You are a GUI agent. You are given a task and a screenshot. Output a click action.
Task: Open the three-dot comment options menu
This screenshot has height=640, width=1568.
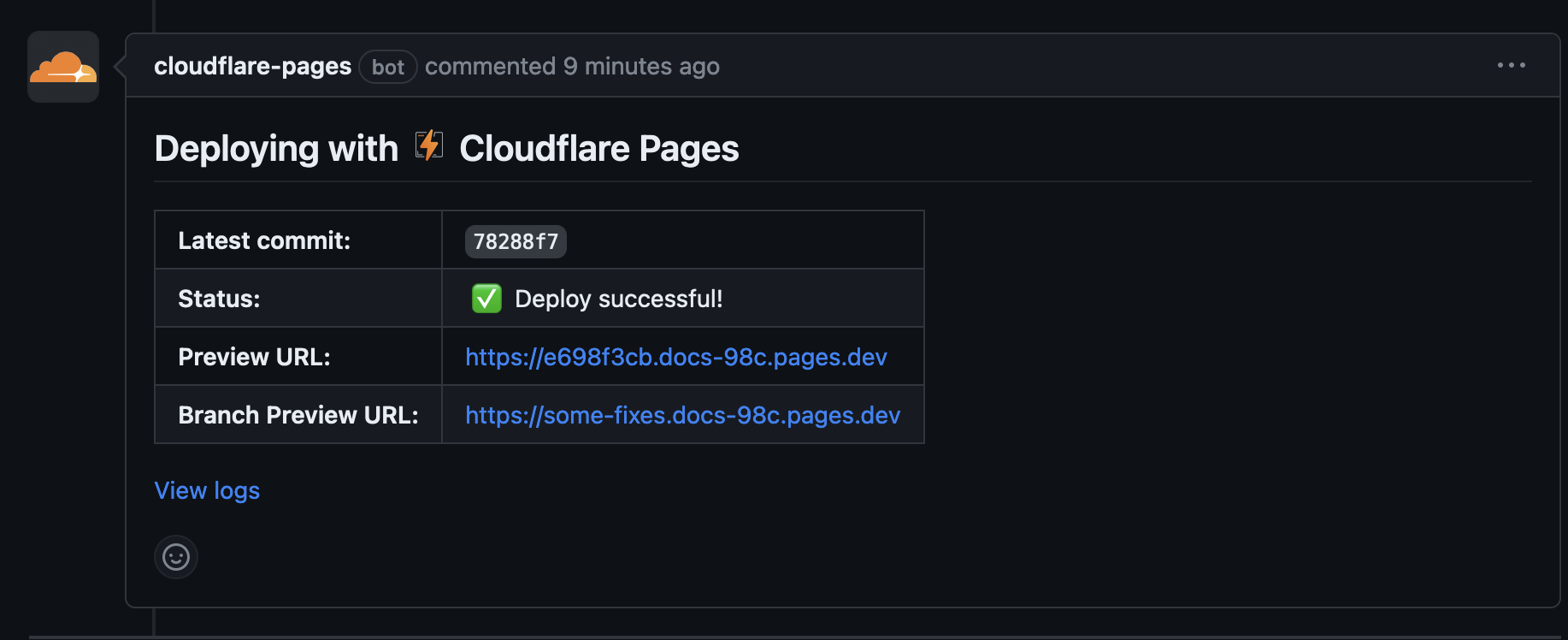pos(1511,65)
